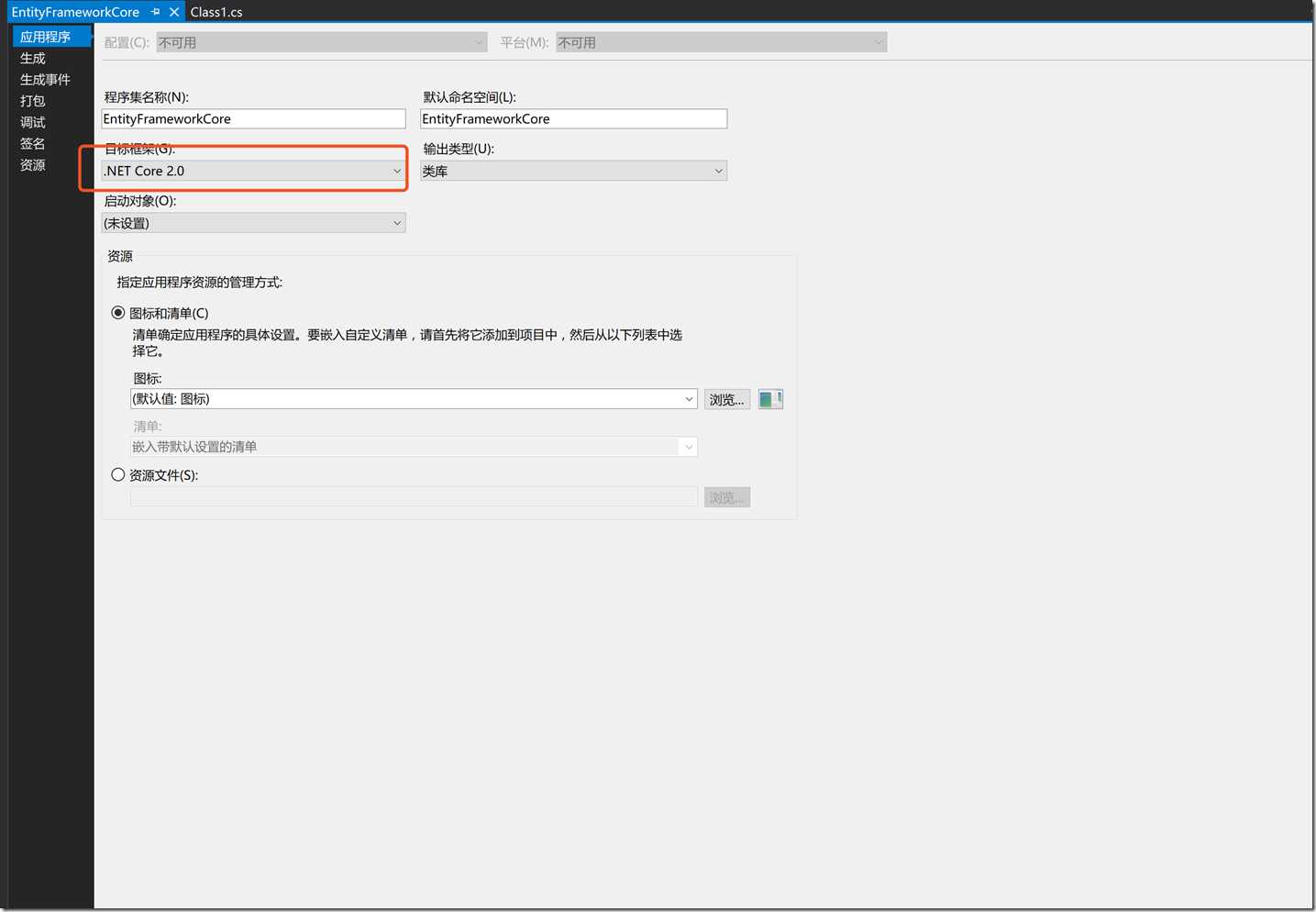Image resolution: width=1316 pixels, height=912 pixels.
Task: Open the 应用程序 settings page
Action: [51, 37]
